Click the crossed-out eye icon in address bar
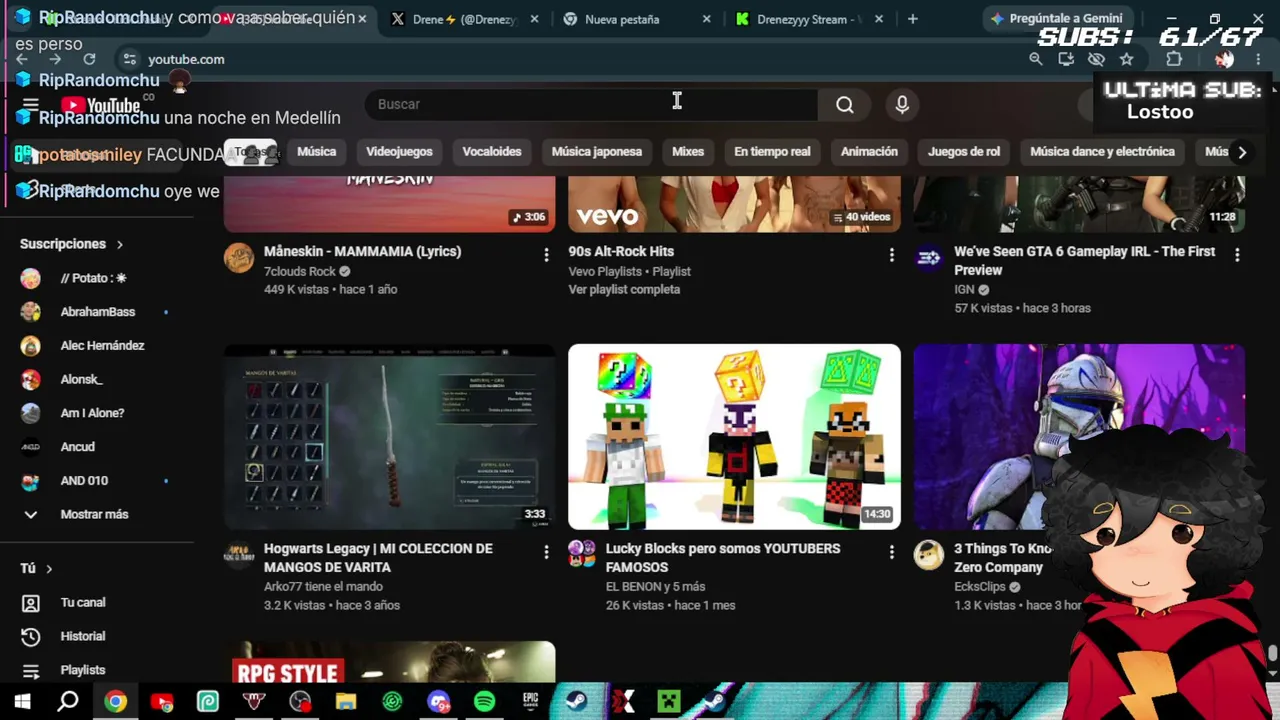This screenshot has height=720, width=1280. pyautogui.click(x=1096, y=59)
